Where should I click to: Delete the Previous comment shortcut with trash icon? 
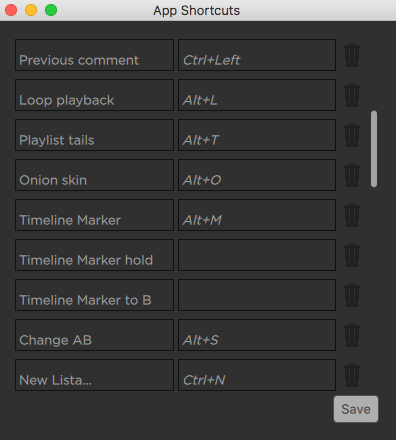[352, 55]
